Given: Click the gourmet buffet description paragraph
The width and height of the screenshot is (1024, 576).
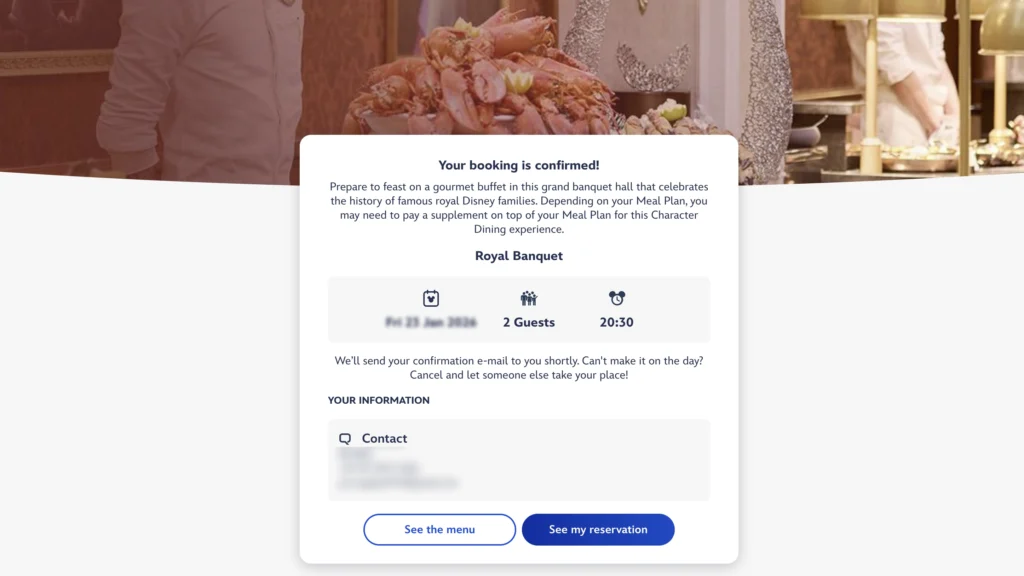Looking at the screenshot, I should point(519,208).
